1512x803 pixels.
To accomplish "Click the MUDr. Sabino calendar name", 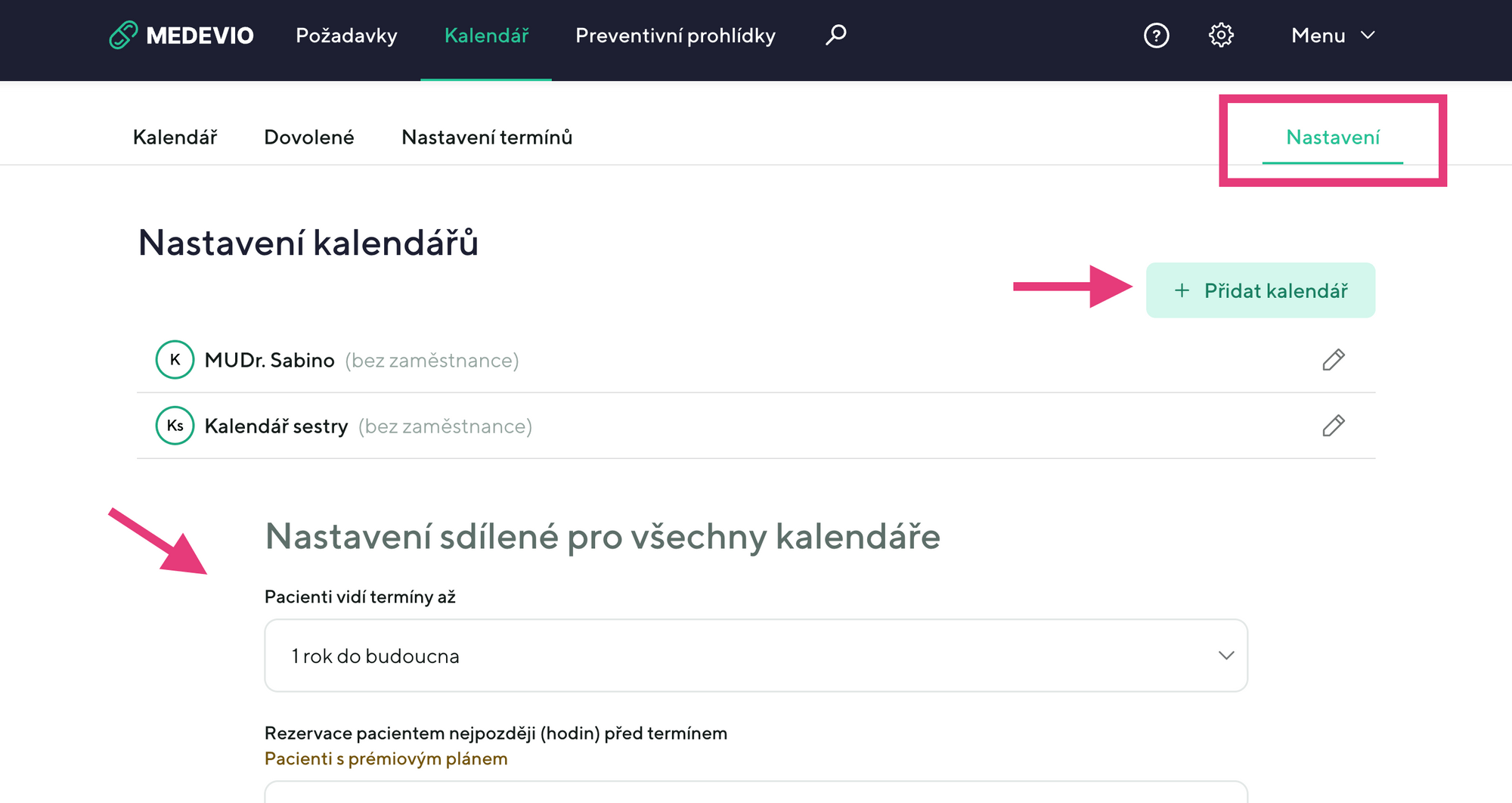I will (269, 360).
